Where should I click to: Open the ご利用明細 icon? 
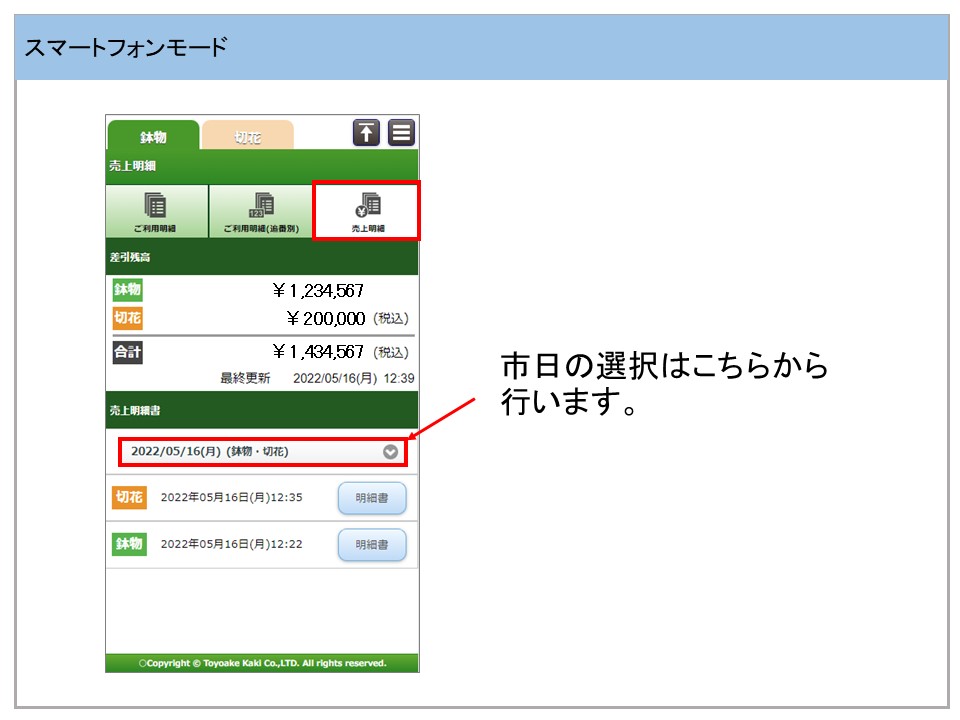click(x=157, y=212)
